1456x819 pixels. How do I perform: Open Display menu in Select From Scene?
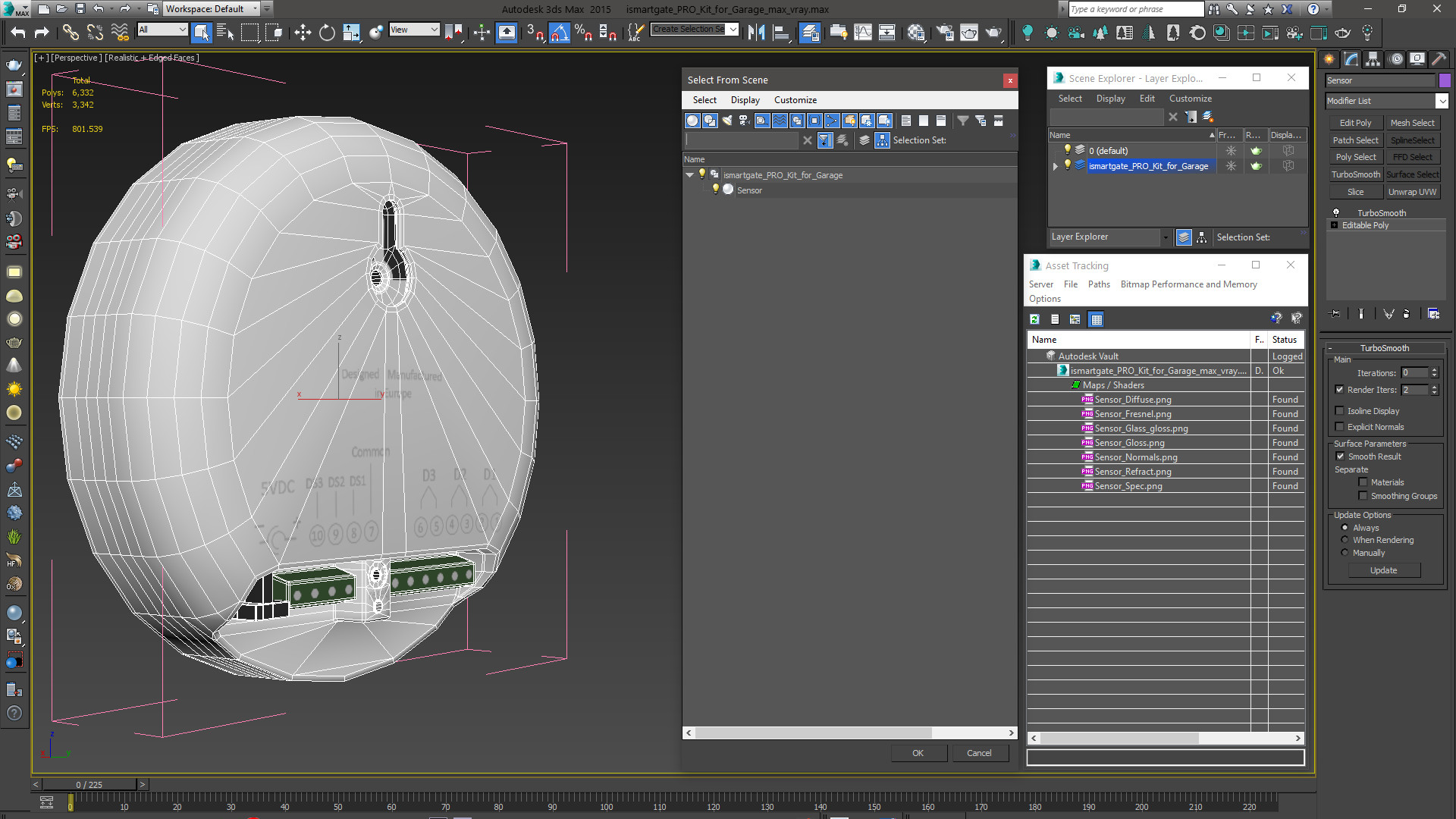coord(745,100)
